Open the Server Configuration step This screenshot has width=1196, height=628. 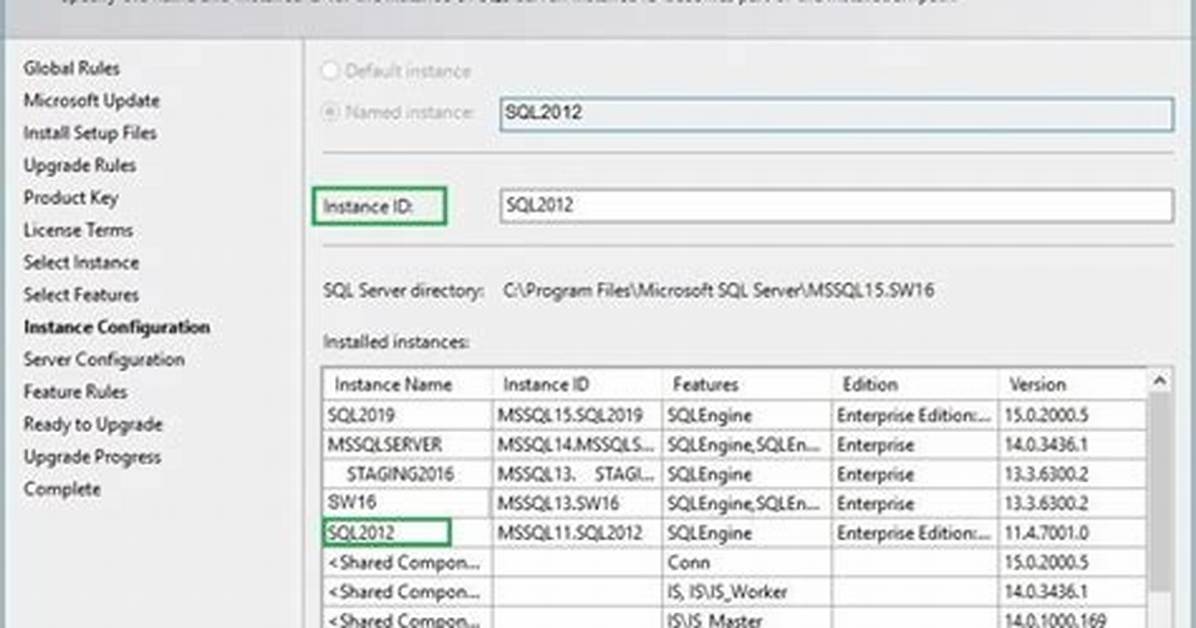point(104,359)
